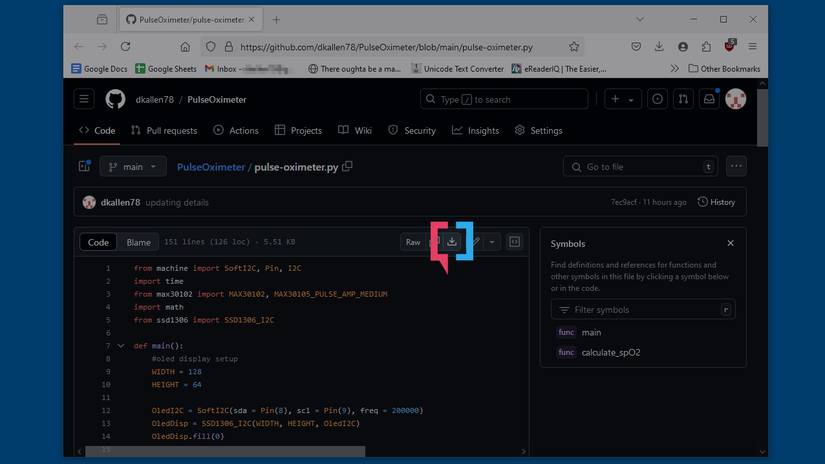Show more bookmarks chevron

coord(675,69)
